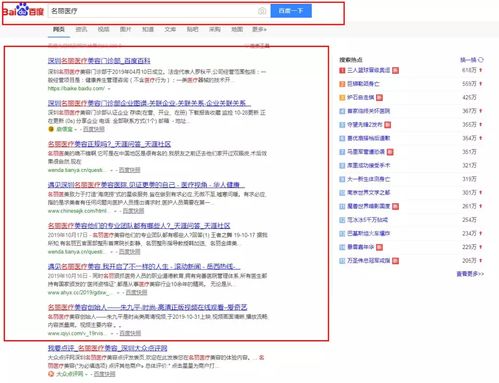This screenshot has height=383, width=499.
Task: Open 百度快照 beside www.iqiyi.com URL
Action: click(x=130, y=333)
